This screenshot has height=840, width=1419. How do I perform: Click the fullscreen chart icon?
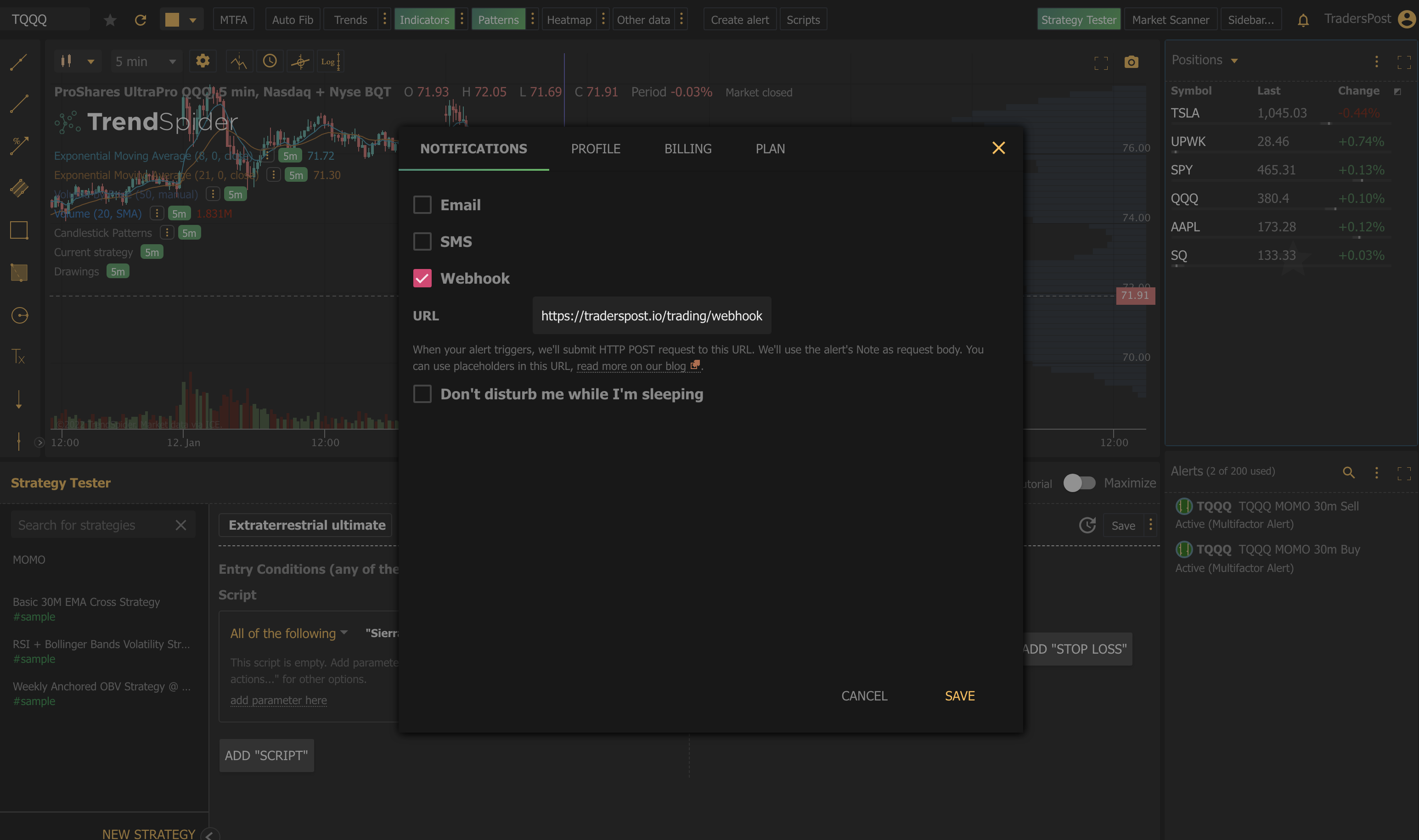[x=1101, y=62]
